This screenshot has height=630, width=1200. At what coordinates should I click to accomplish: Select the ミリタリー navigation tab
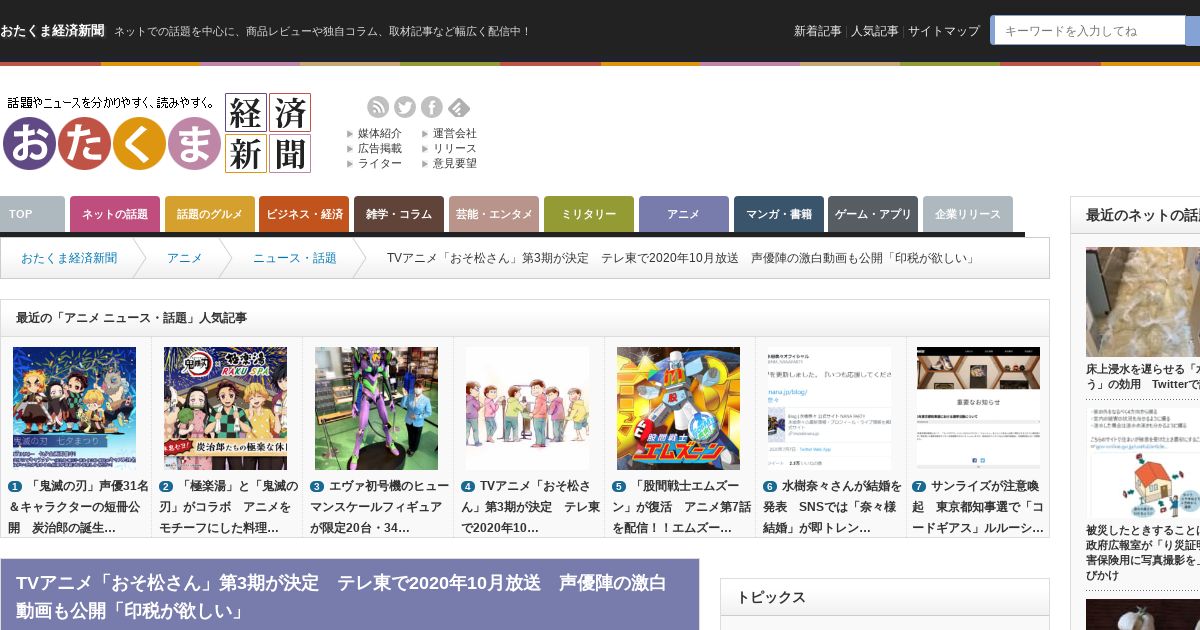point(589,214)
